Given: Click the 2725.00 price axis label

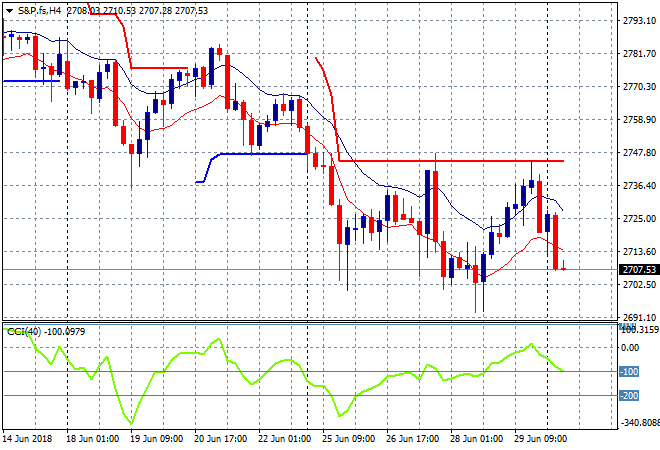Looking at the screenshot, I should [x=639, y=218].
